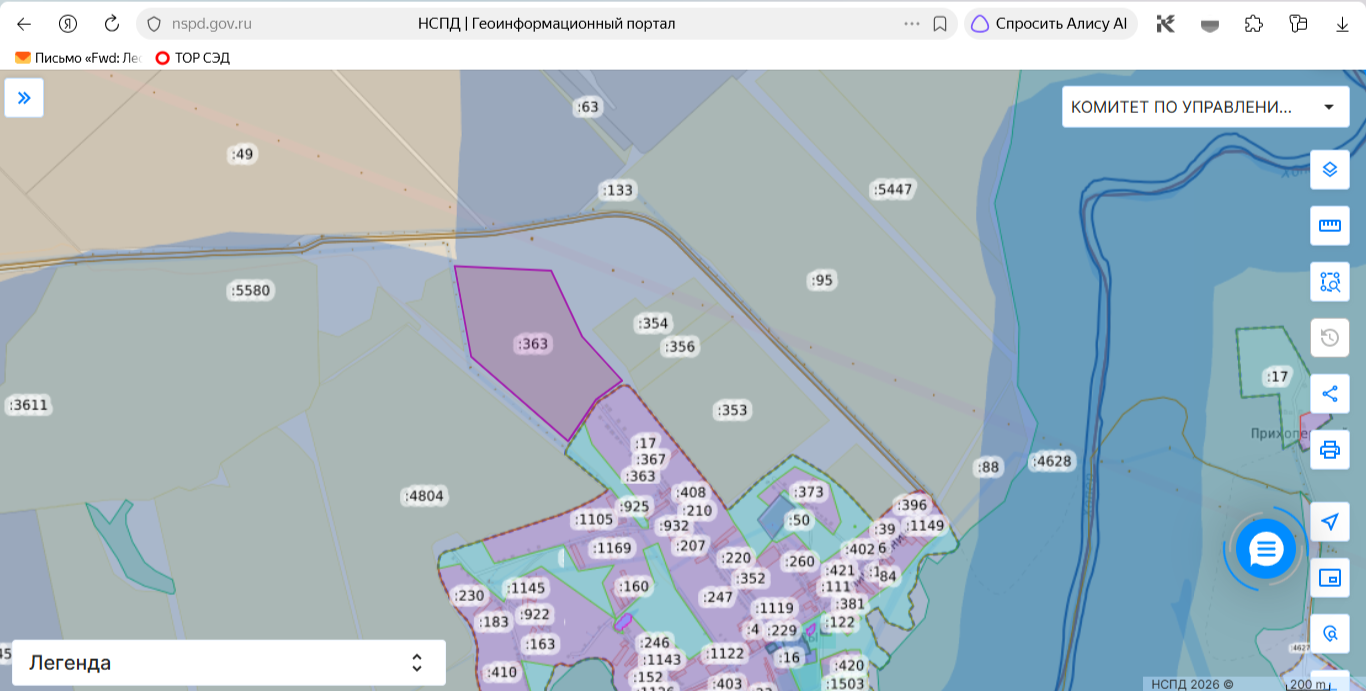Open the history clock icon

(1329, 338)
